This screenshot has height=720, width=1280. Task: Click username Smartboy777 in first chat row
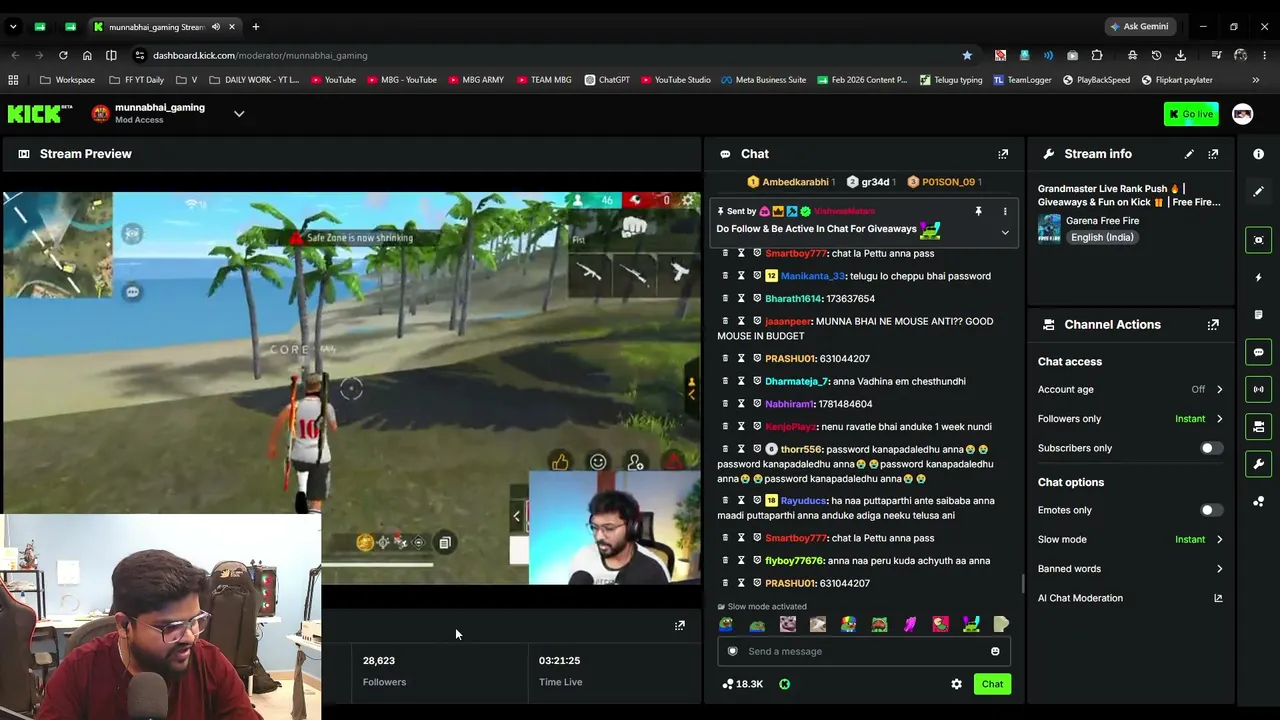pyautogui.click(x=796, y=254)
